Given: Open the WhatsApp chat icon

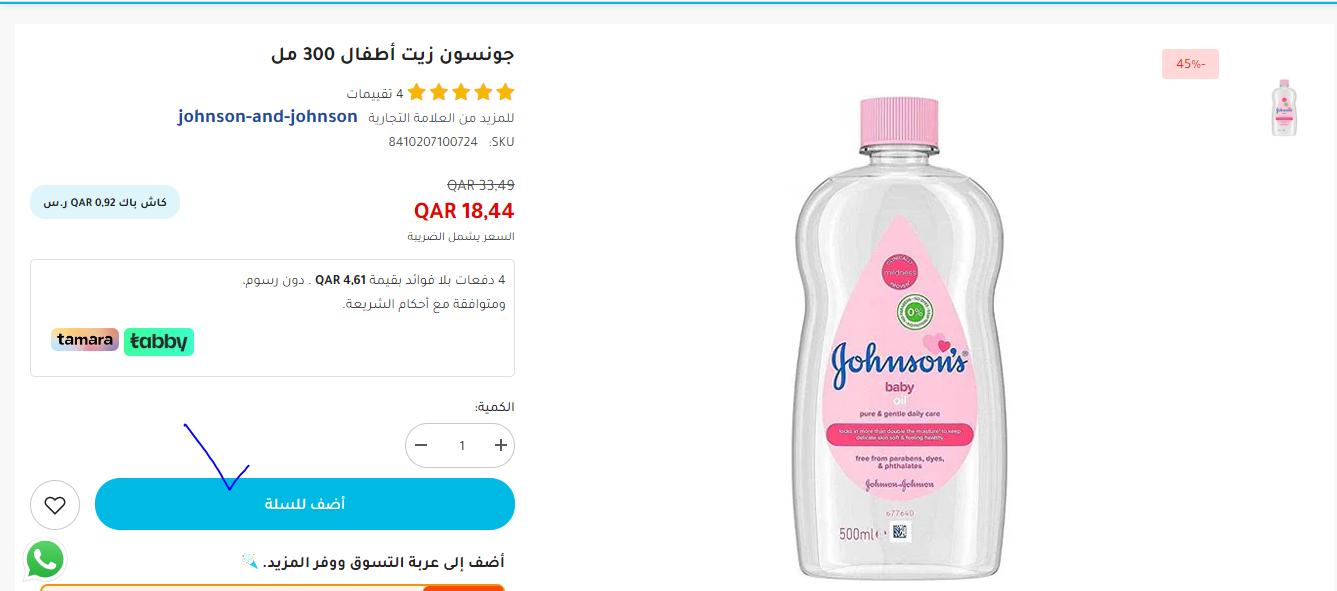Looking at the screenshot, I should click(x=45, y=560).
